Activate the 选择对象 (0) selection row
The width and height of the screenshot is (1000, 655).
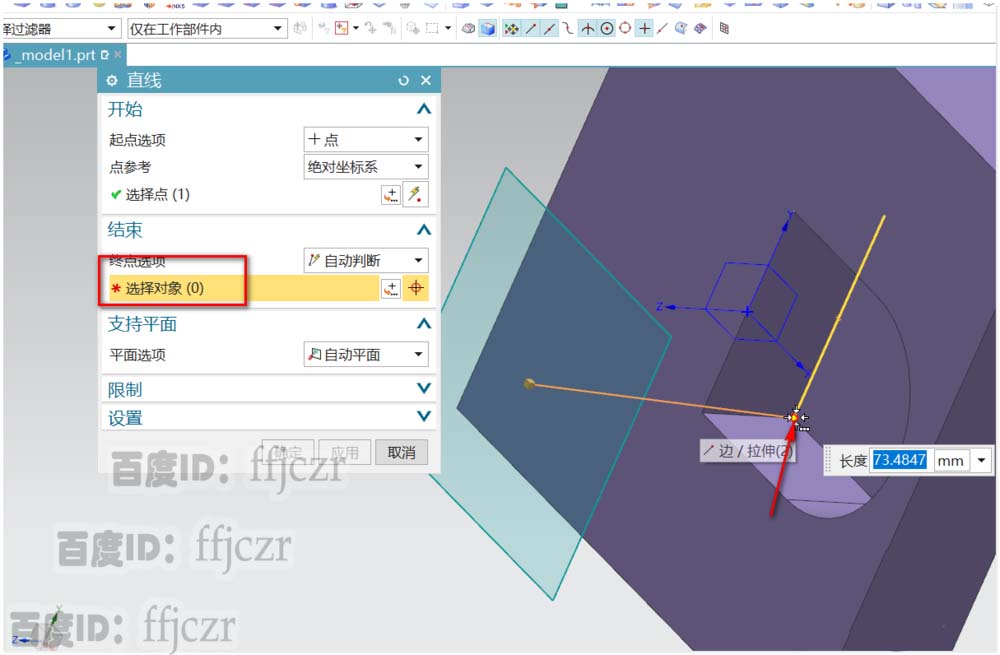coord(242,288)
